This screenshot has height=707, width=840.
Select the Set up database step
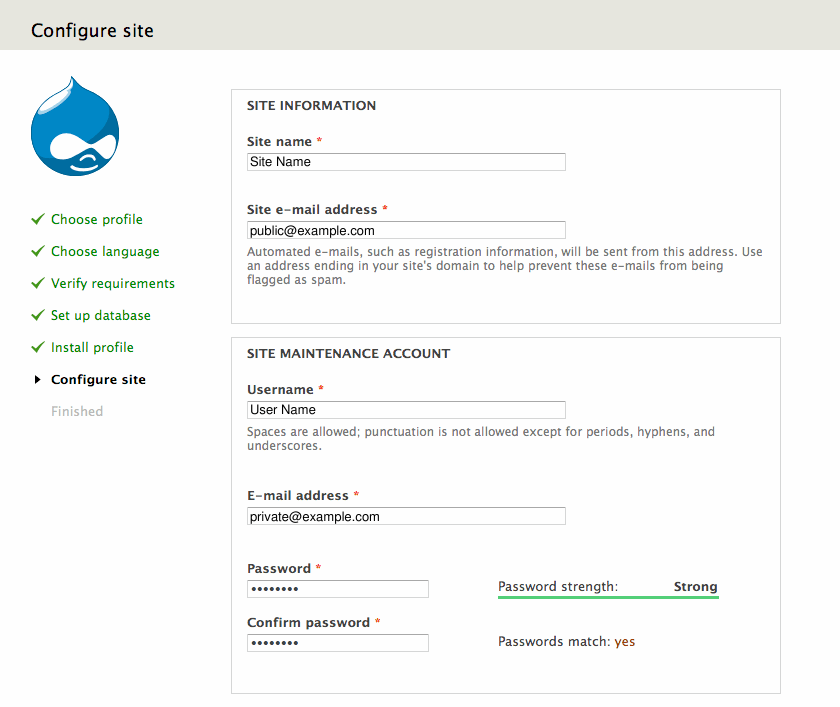[x=101, y=316]
